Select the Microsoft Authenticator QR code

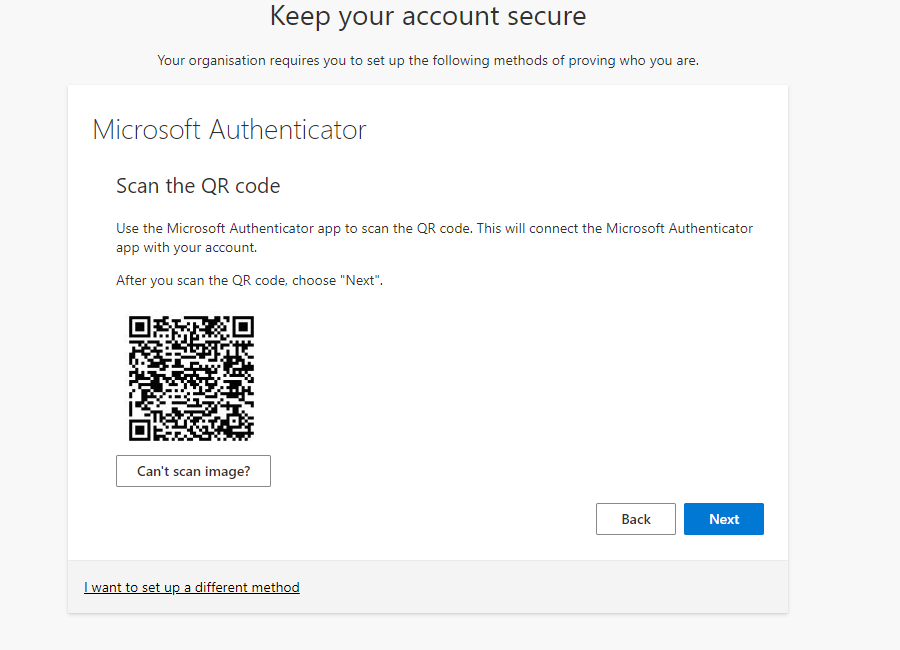click(x=190, y=378)
